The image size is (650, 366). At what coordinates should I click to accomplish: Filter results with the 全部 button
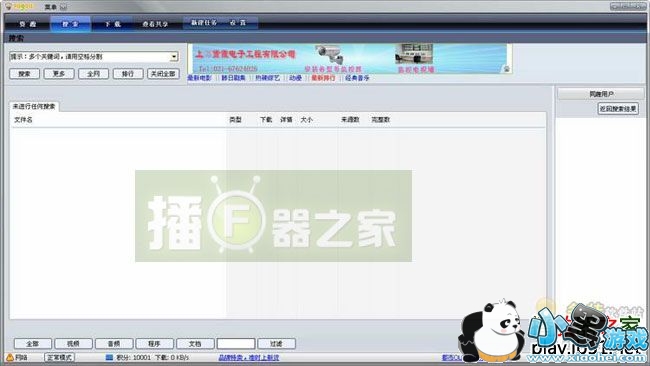33,344
